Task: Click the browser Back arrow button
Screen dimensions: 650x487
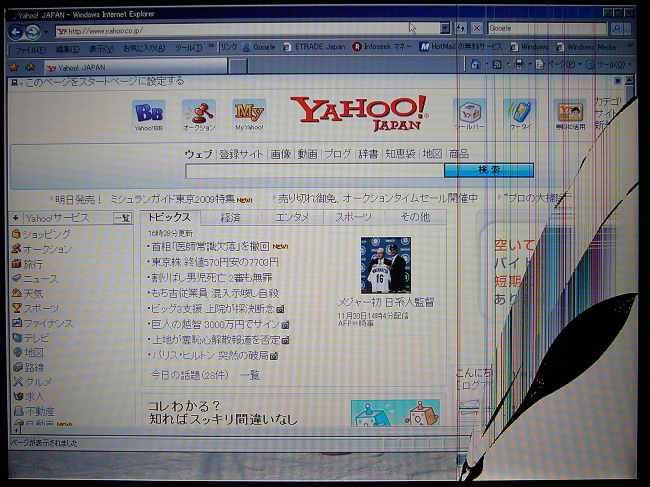Action: click(15, 32)
